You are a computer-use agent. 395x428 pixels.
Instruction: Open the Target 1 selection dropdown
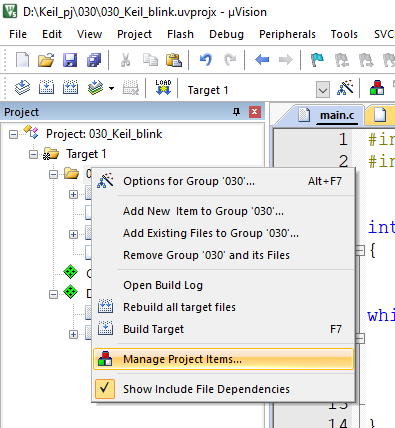[x=323, y=90]
